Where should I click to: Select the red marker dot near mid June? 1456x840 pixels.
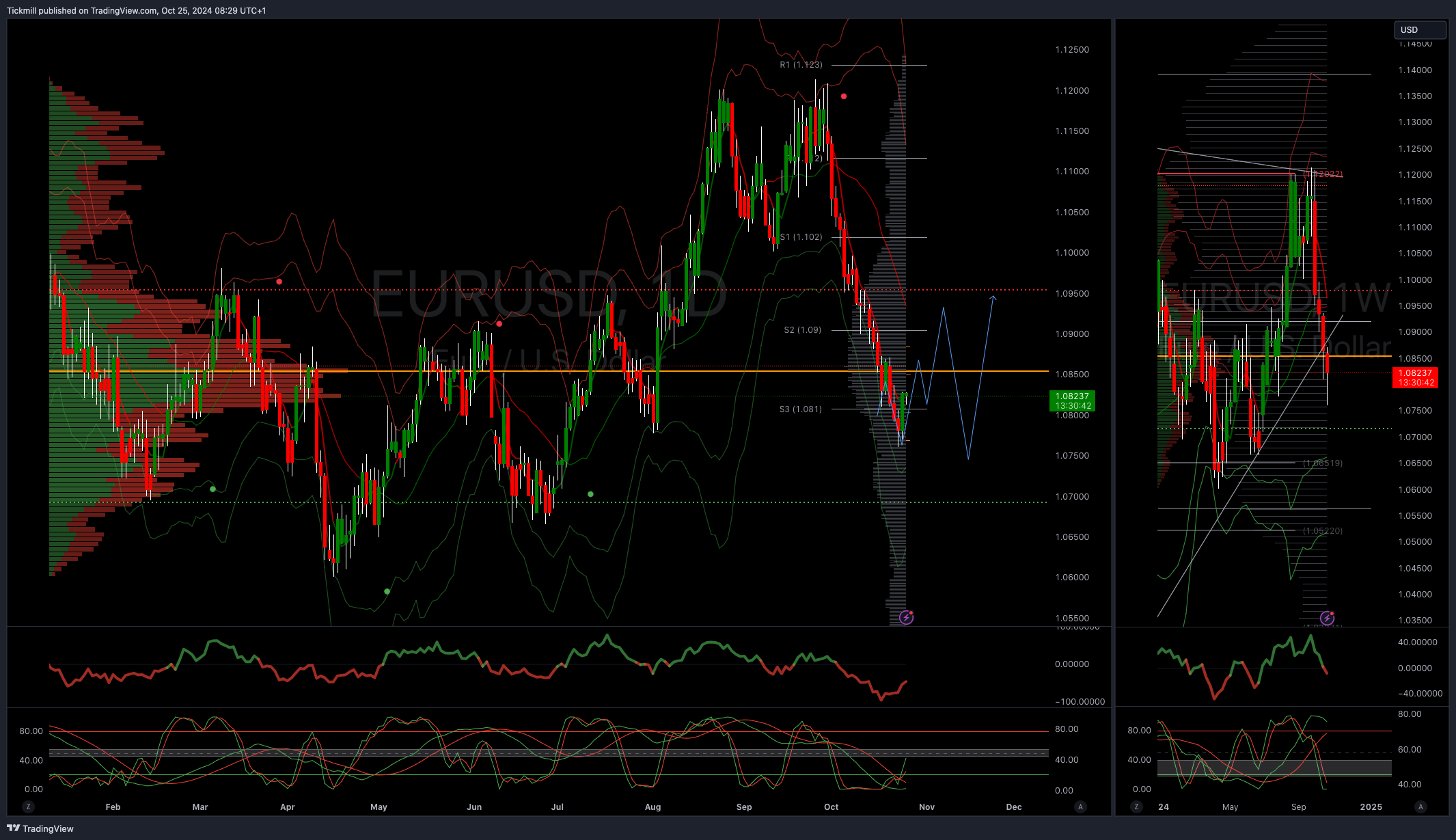tap(499, 324)
